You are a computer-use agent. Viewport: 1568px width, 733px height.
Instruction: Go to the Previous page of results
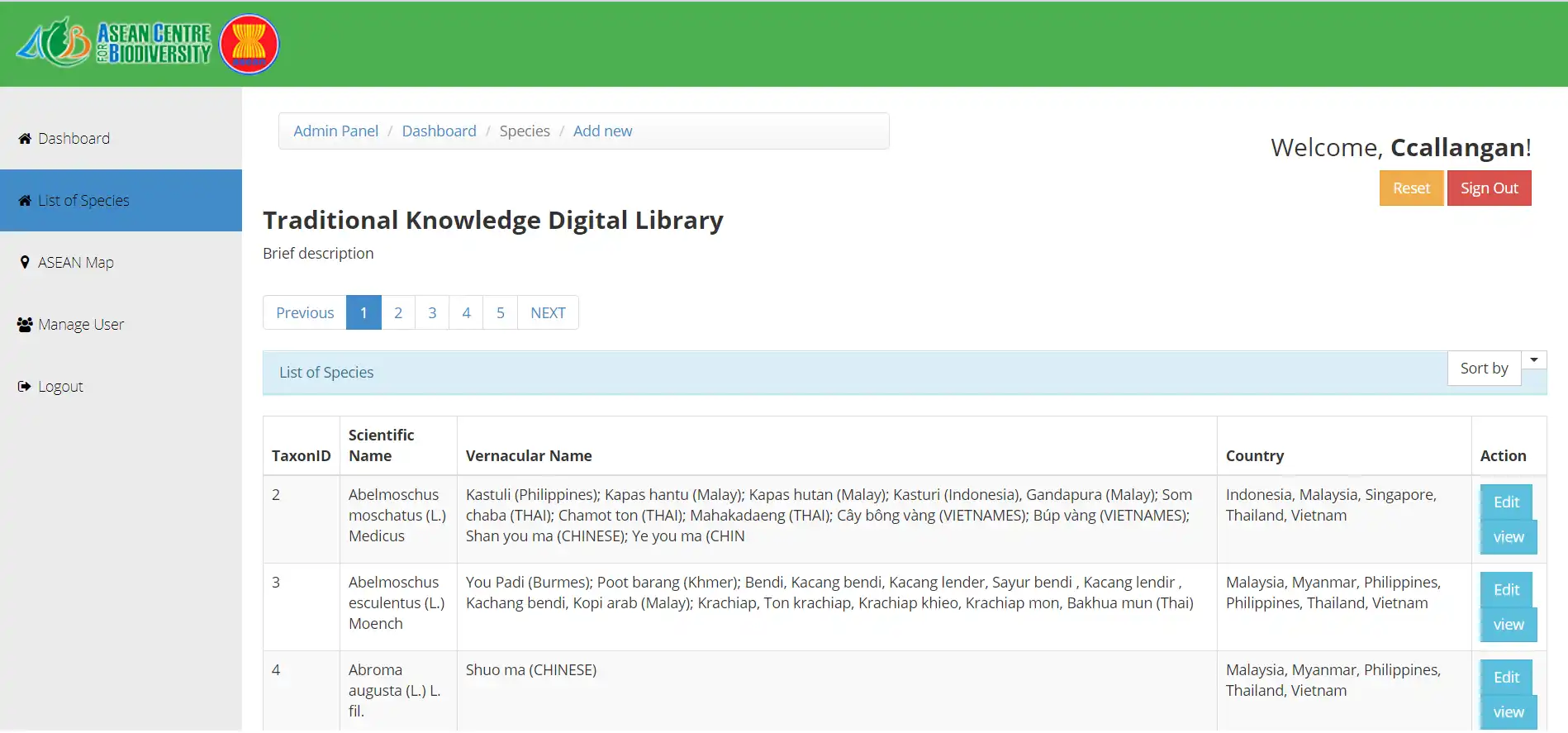305,312
